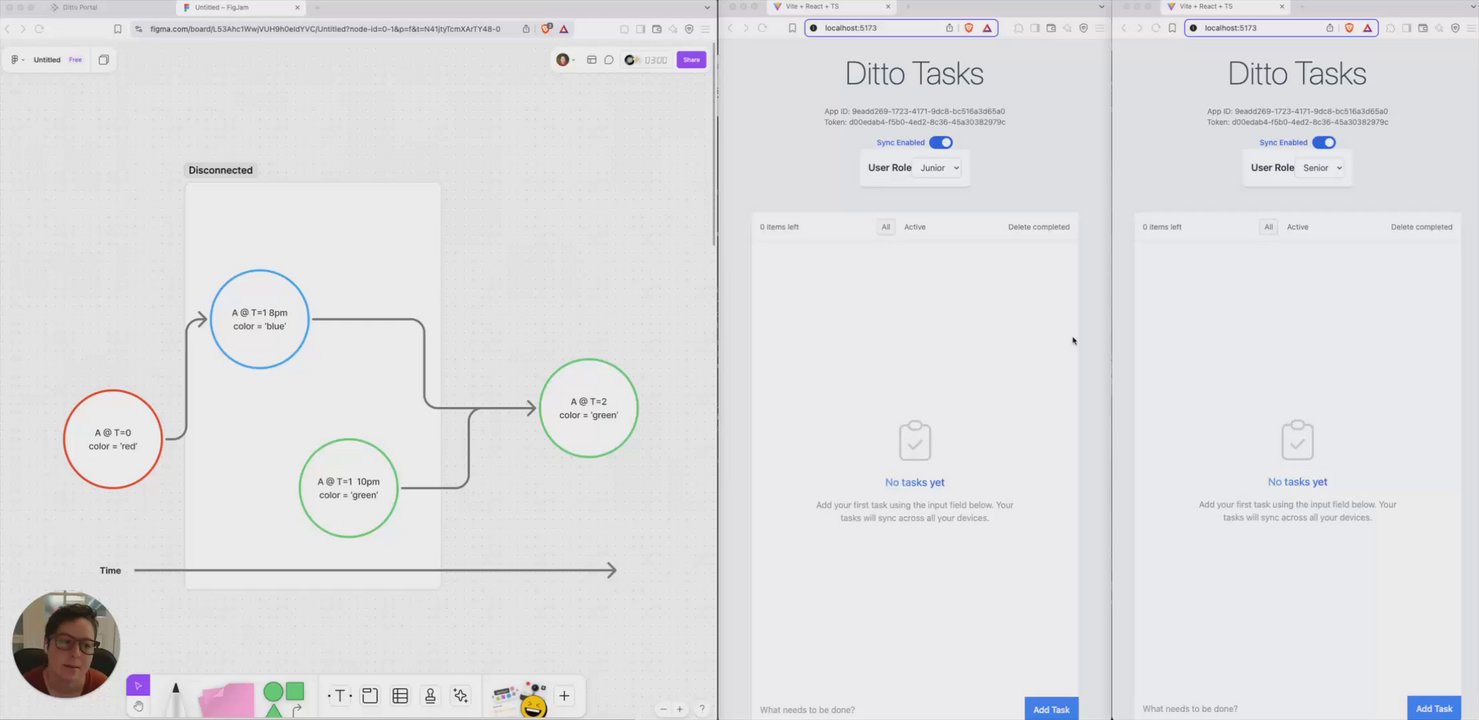Screen dimensions: 1479x720
Task: Click Delete completed in the Senior window
Action: coord(1422,227)
